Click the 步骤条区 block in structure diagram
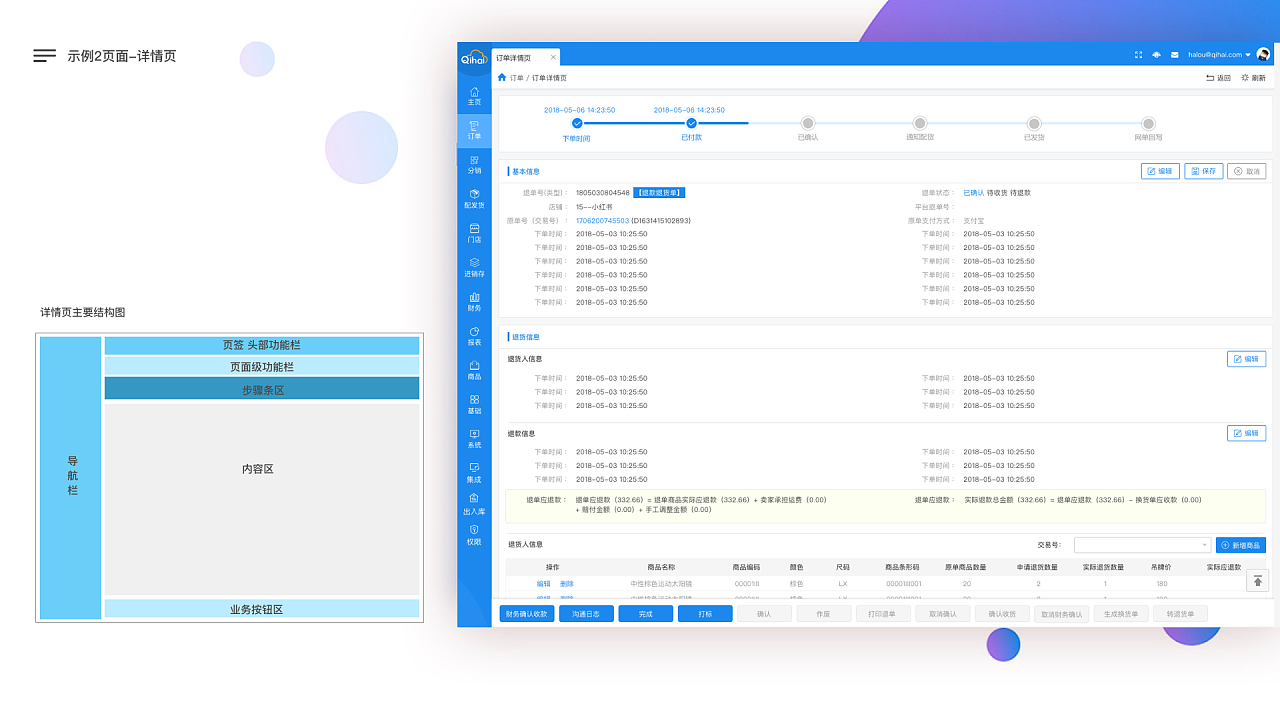The image size is (1280, 720). (262, 389)
